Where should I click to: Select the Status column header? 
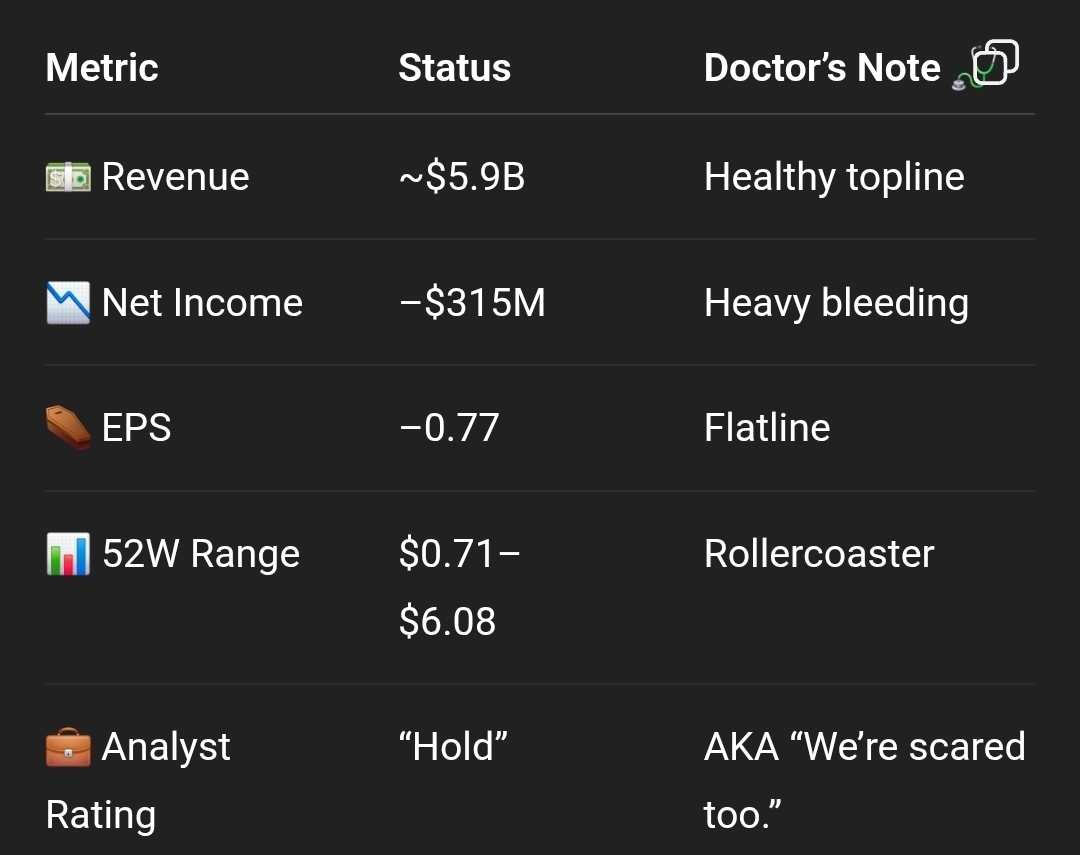(x=454, y=68)
